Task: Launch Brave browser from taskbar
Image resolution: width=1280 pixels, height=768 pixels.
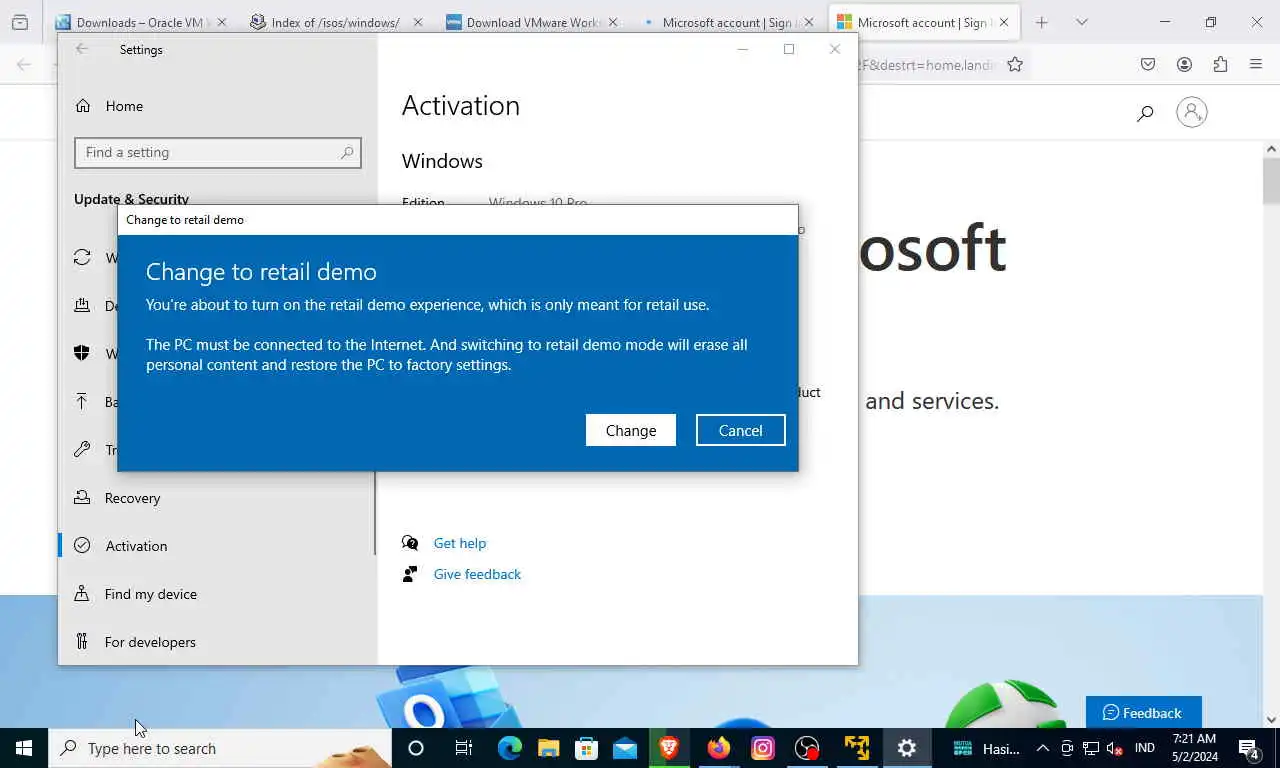Action: pyautogui.click(x=669, y=748)
